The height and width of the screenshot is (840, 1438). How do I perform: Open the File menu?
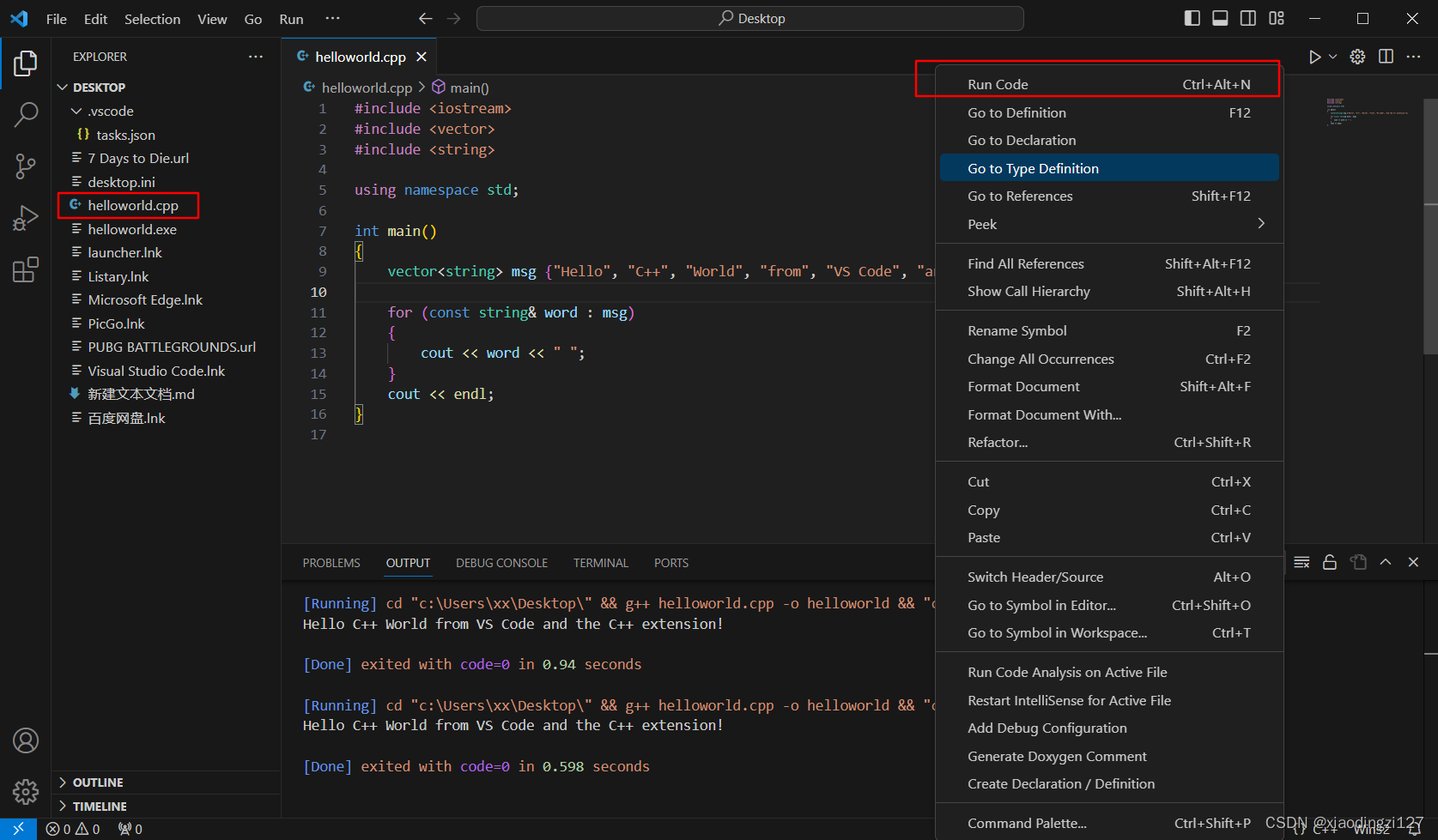(57, 19)
